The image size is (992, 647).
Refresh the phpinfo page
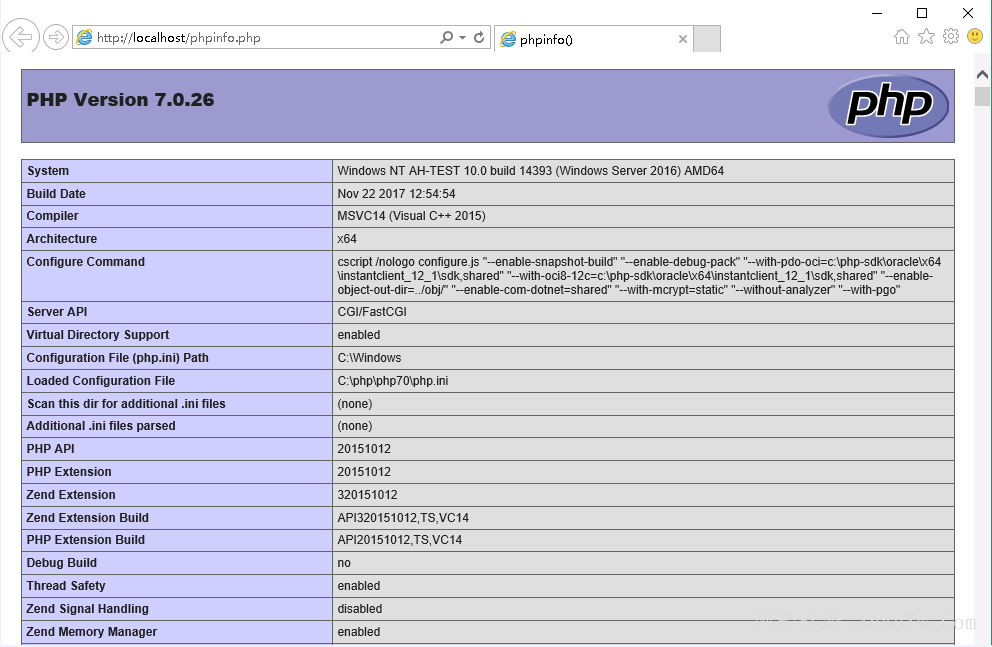(x=480, y=38)
